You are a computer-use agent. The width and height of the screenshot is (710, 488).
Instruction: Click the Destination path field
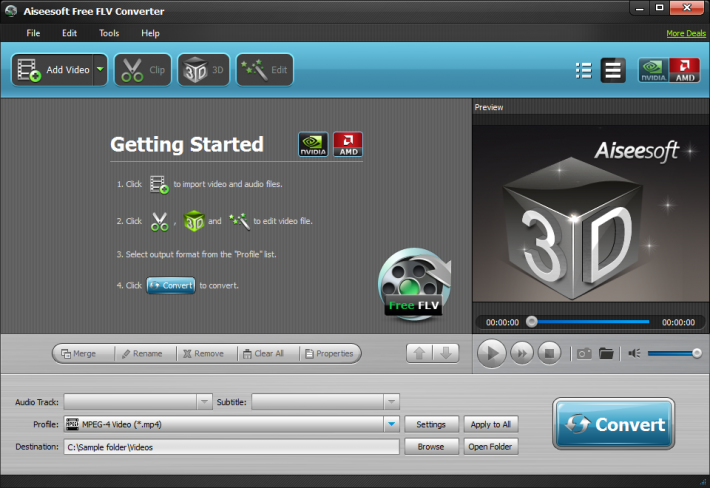pos(231,447)
